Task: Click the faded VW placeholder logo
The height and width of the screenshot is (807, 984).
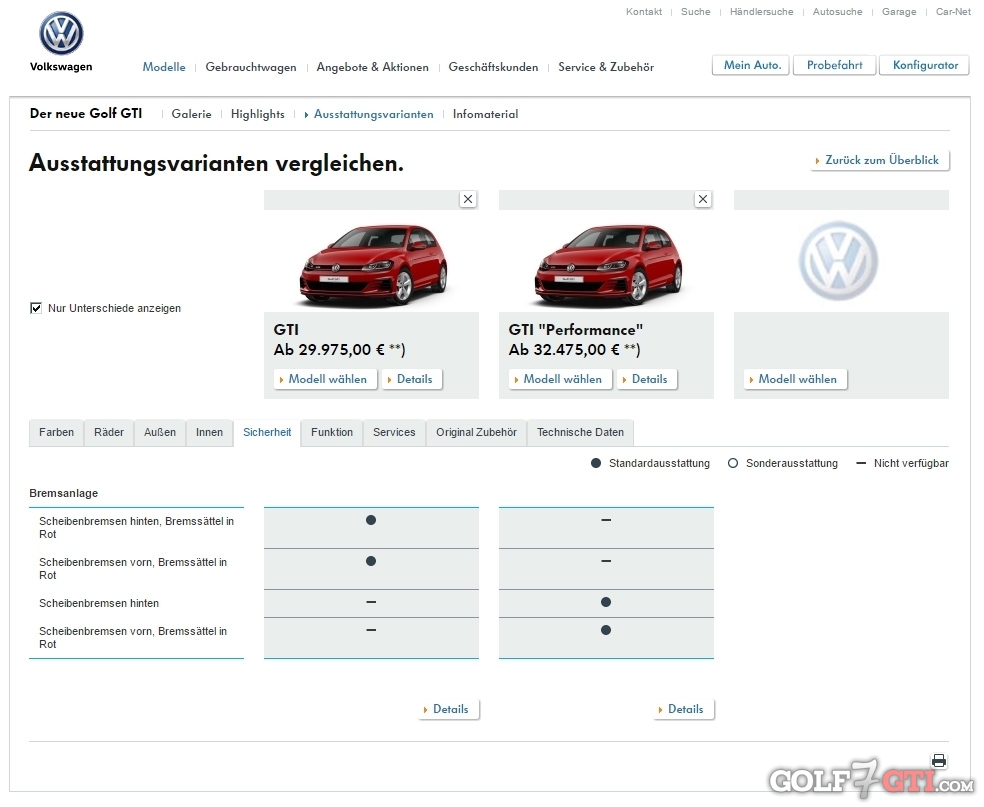Action: [x=838, y=260]
